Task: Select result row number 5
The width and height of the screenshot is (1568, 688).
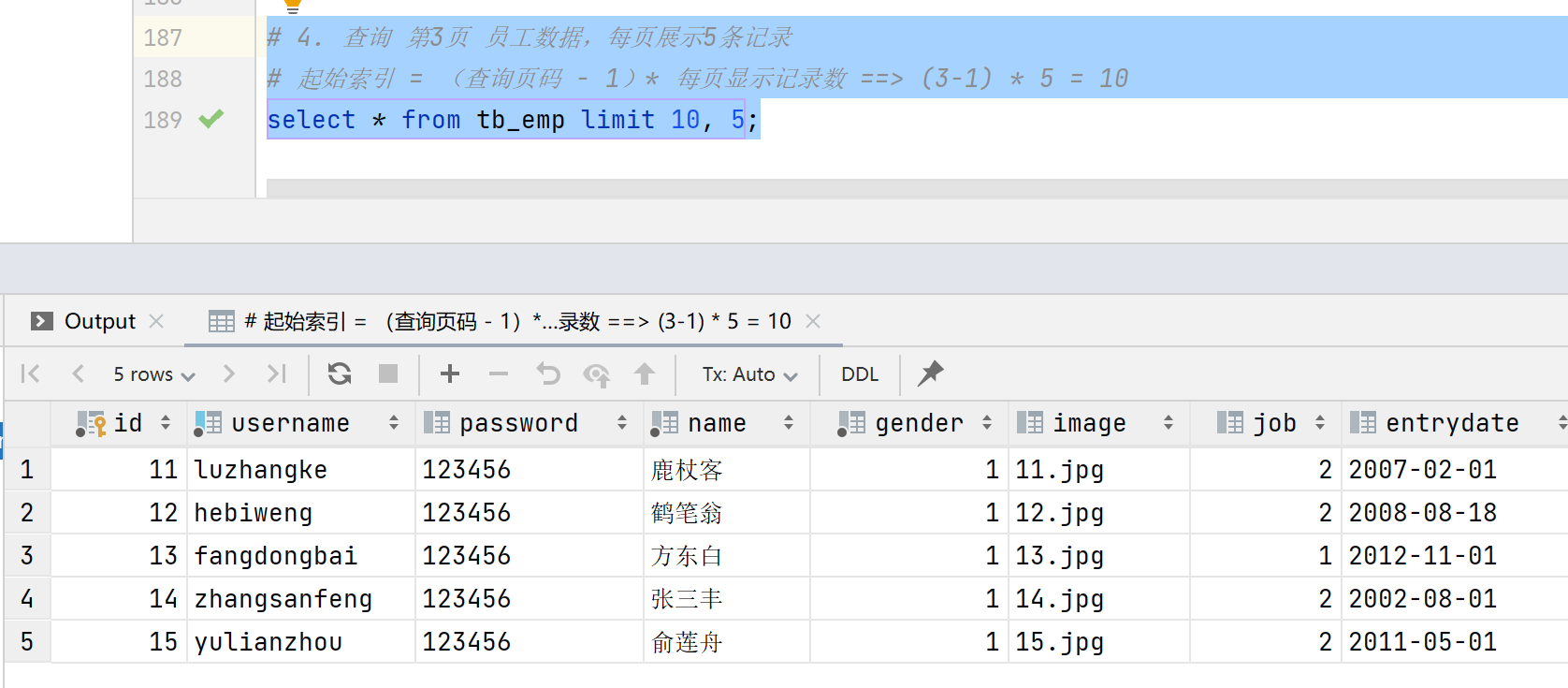Action: [x=27, y=641]
